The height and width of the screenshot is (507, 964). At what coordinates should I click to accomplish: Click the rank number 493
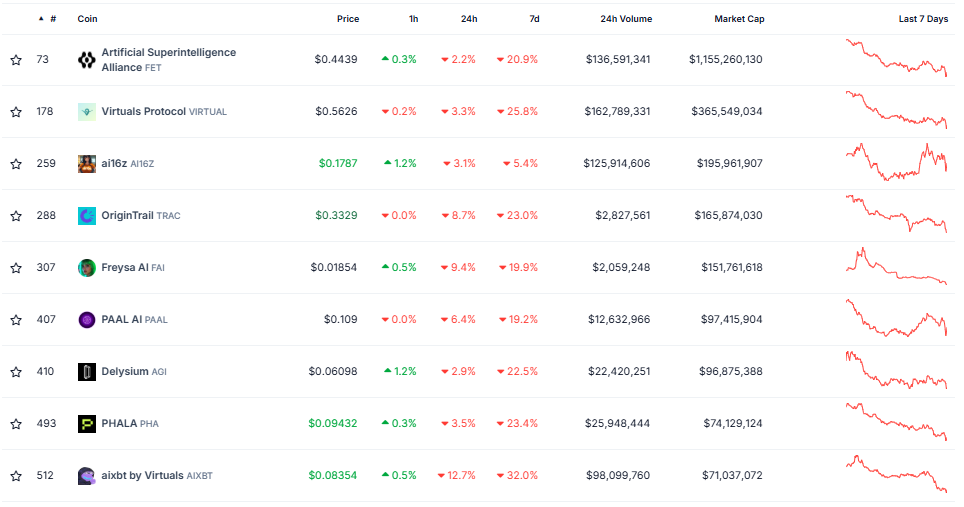click(x=46, y=424)
